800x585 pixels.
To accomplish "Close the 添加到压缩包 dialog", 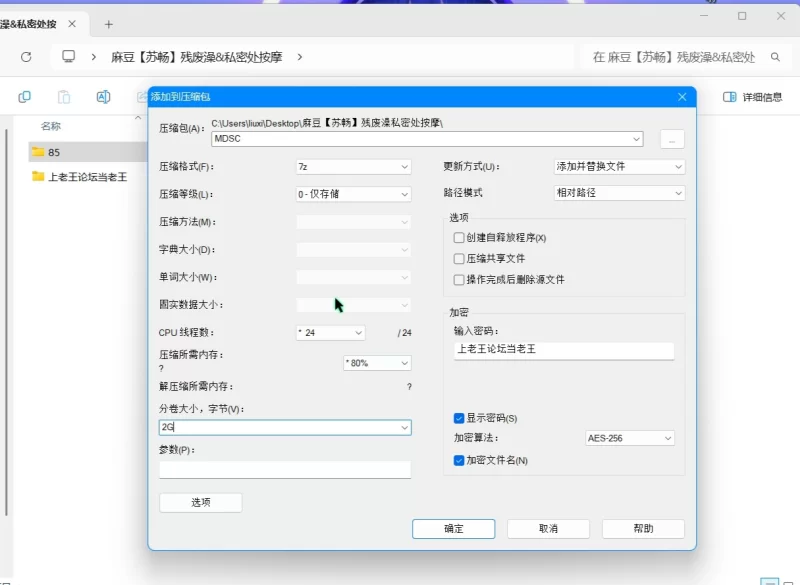I will pyautogui.click(x=682, y=97).
